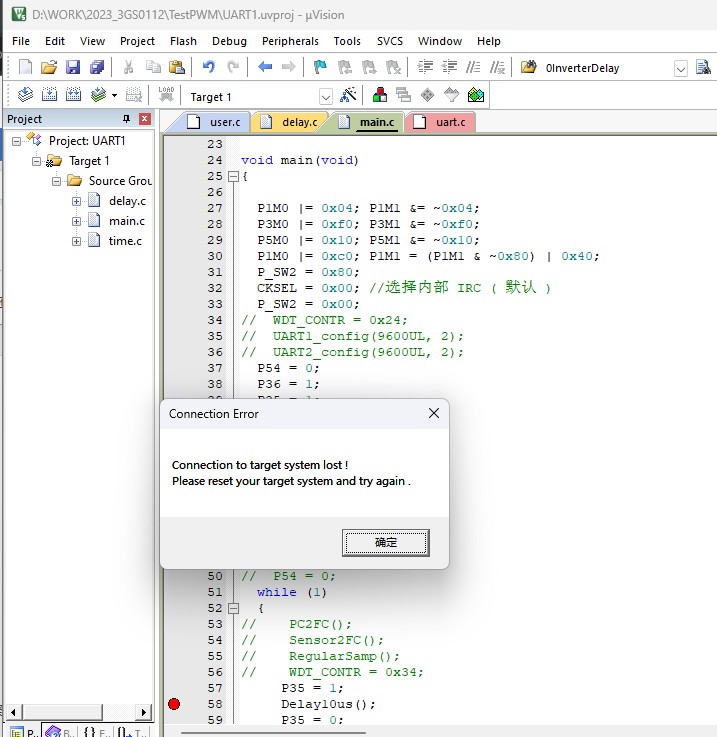Click the New file icon
The image size is (717, 737).
click(25, 67)
